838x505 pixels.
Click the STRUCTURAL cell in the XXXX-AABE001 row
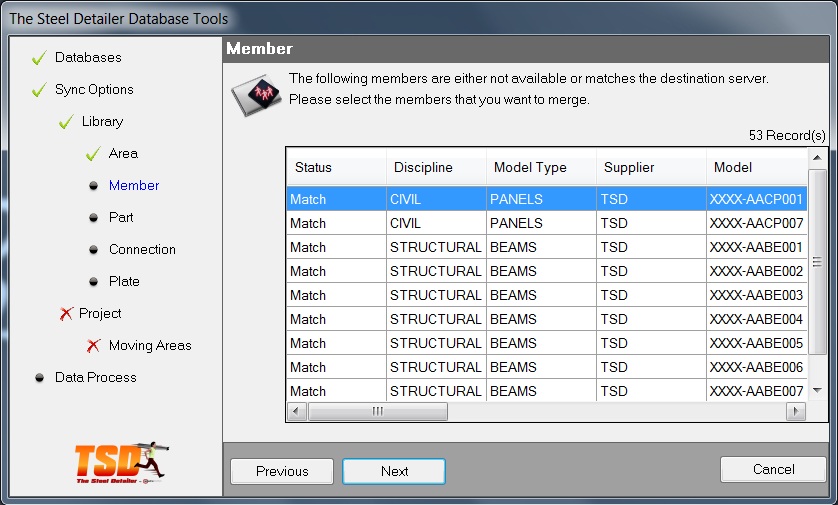pyautogui.click(x=436, y=247)
